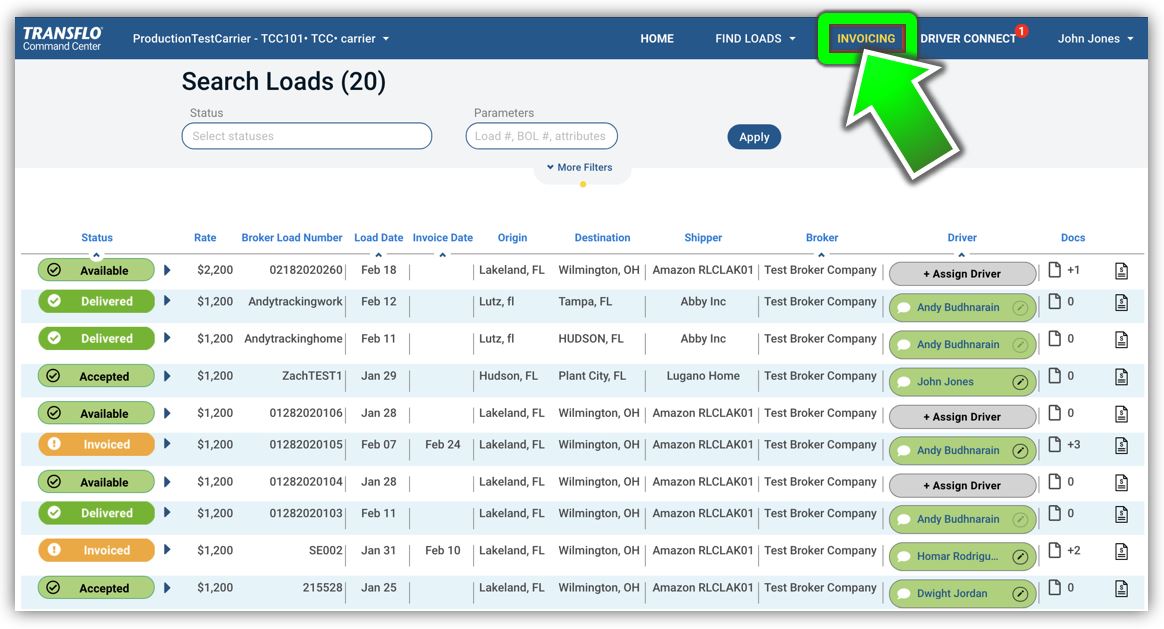Click the Parameters search input field
The width and height of the screenshot is (1164, 629).
541,136
